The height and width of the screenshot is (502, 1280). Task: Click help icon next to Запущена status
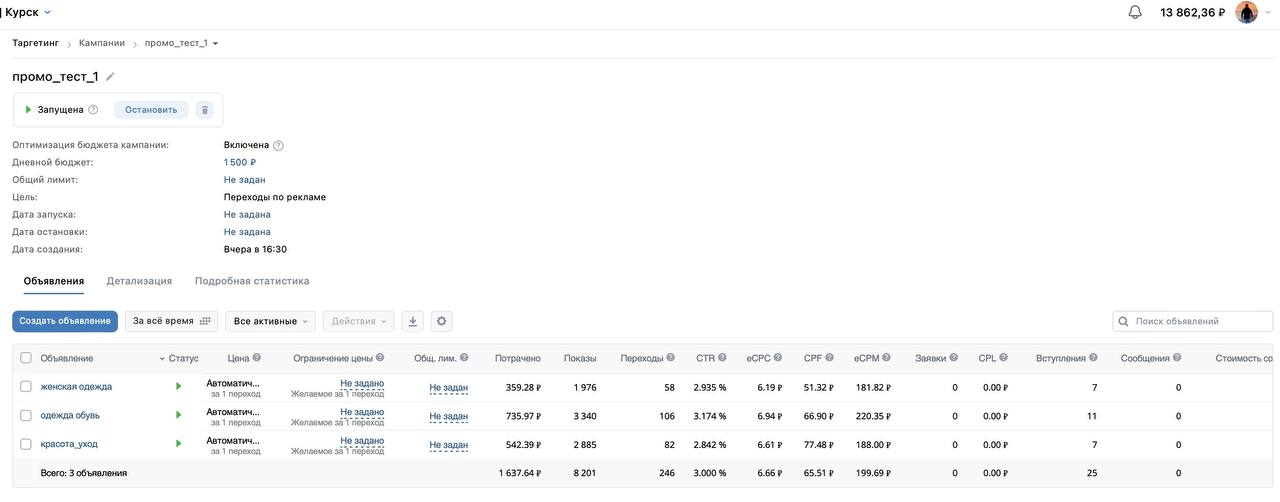click(x=93, y=110)
